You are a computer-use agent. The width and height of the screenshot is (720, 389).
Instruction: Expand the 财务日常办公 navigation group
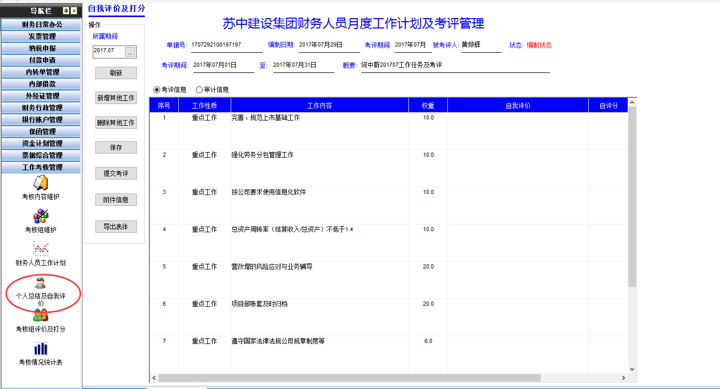[41, 24]
